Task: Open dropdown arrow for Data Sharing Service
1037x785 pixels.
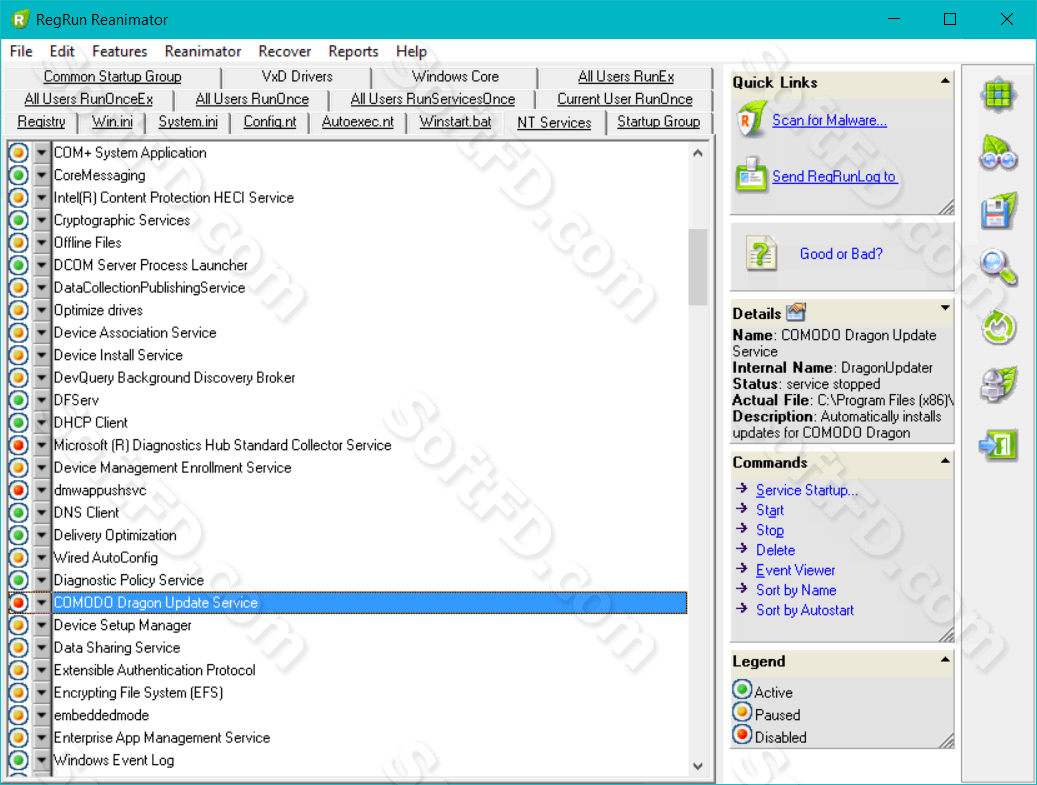Action: point(42,647)
